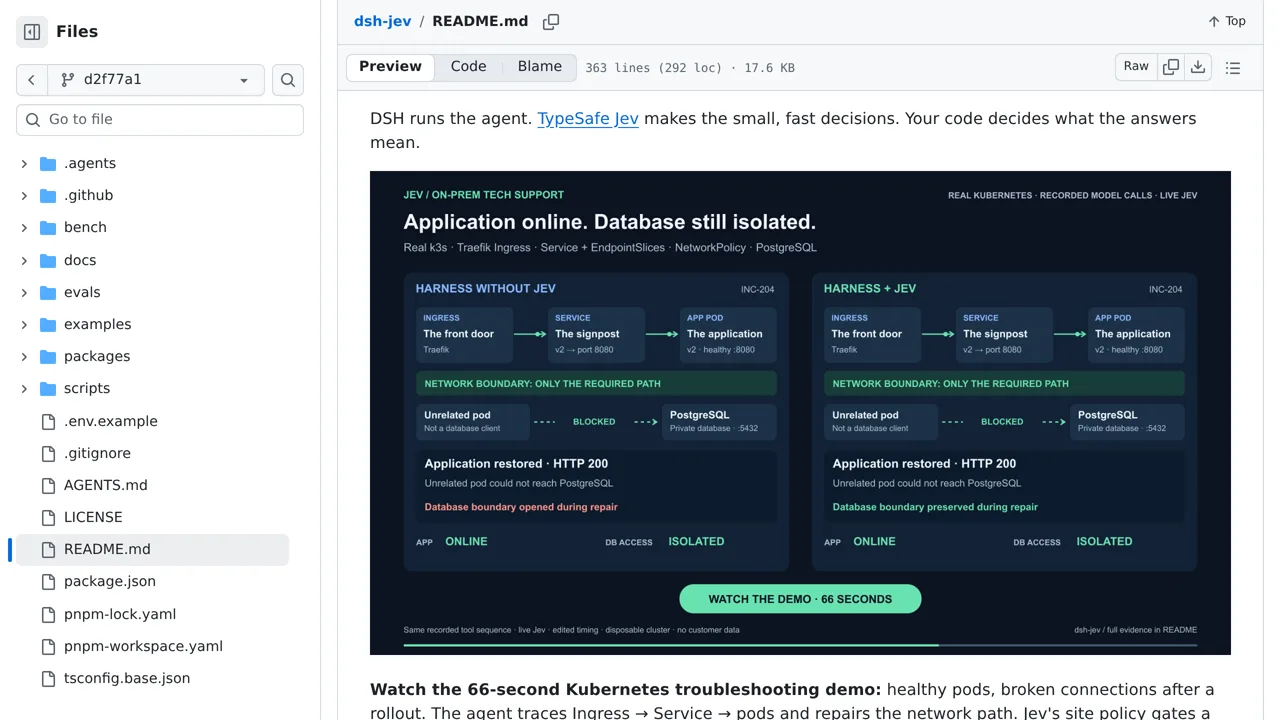
Task: Click the package.json file icon
Action: [x=48, y=581]
